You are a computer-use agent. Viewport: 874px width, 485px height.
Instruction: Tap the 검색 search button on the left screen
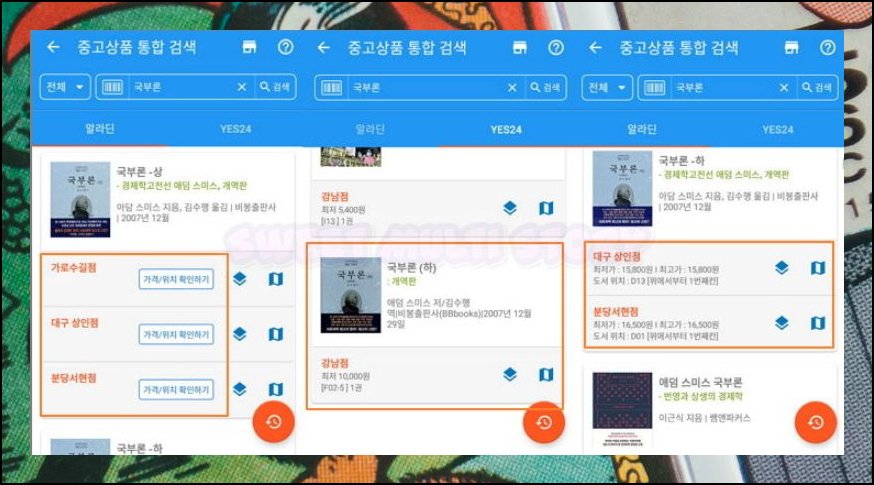pyautogui.click(x=275, y=87)
